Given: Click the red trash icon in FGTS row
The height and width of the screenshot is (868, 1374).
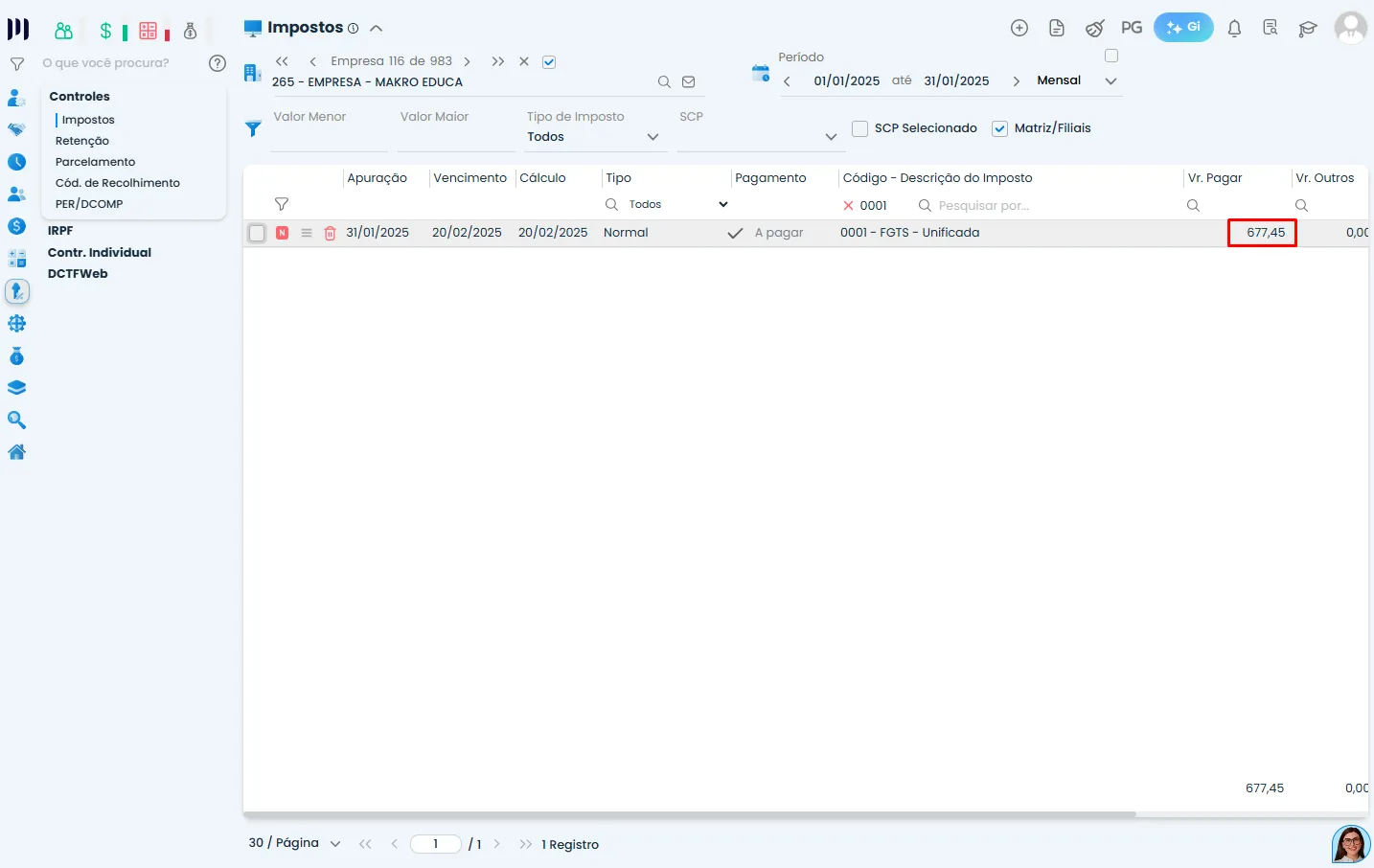Looking at the screenshot, I should 330,233.
